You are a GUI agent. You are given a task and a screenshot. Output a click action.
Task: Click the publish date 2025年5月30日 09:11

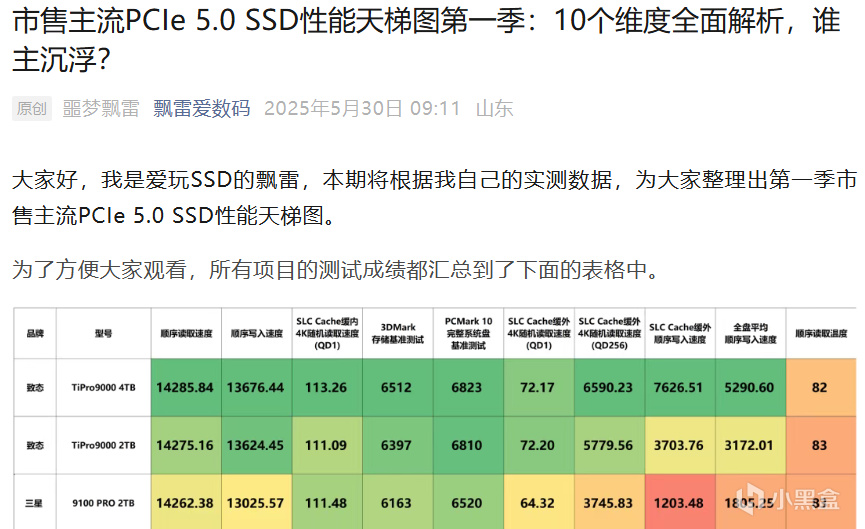coord(362,108)
